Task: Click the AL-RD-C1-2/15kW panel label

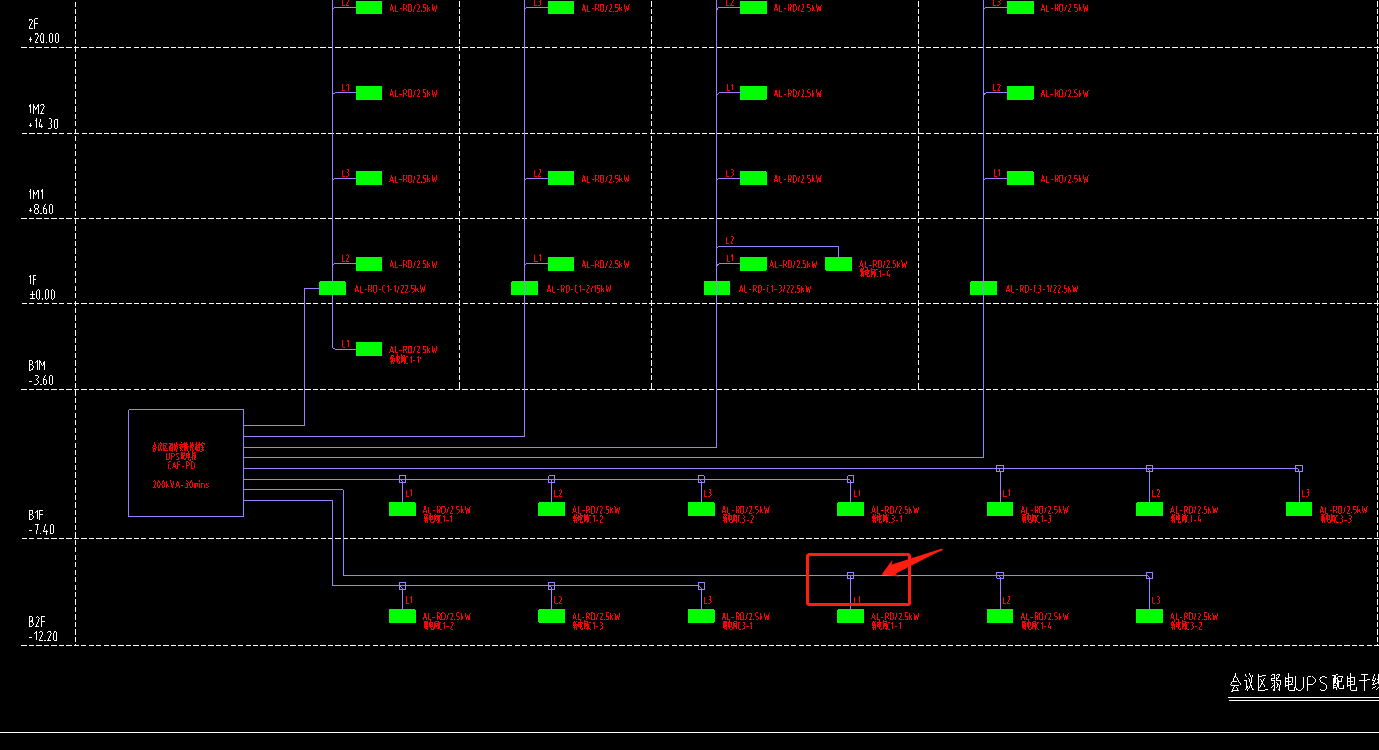Action: 579,289
